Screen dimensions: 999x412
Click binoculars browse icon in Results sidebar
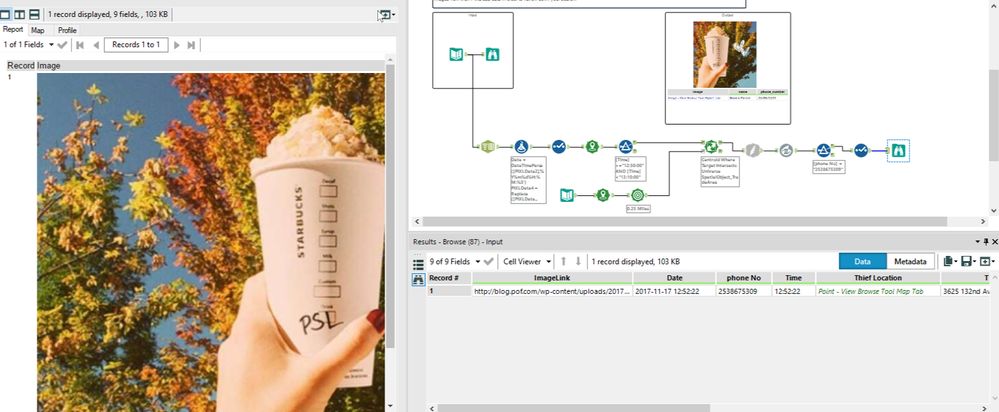click(x=418, y=280)
